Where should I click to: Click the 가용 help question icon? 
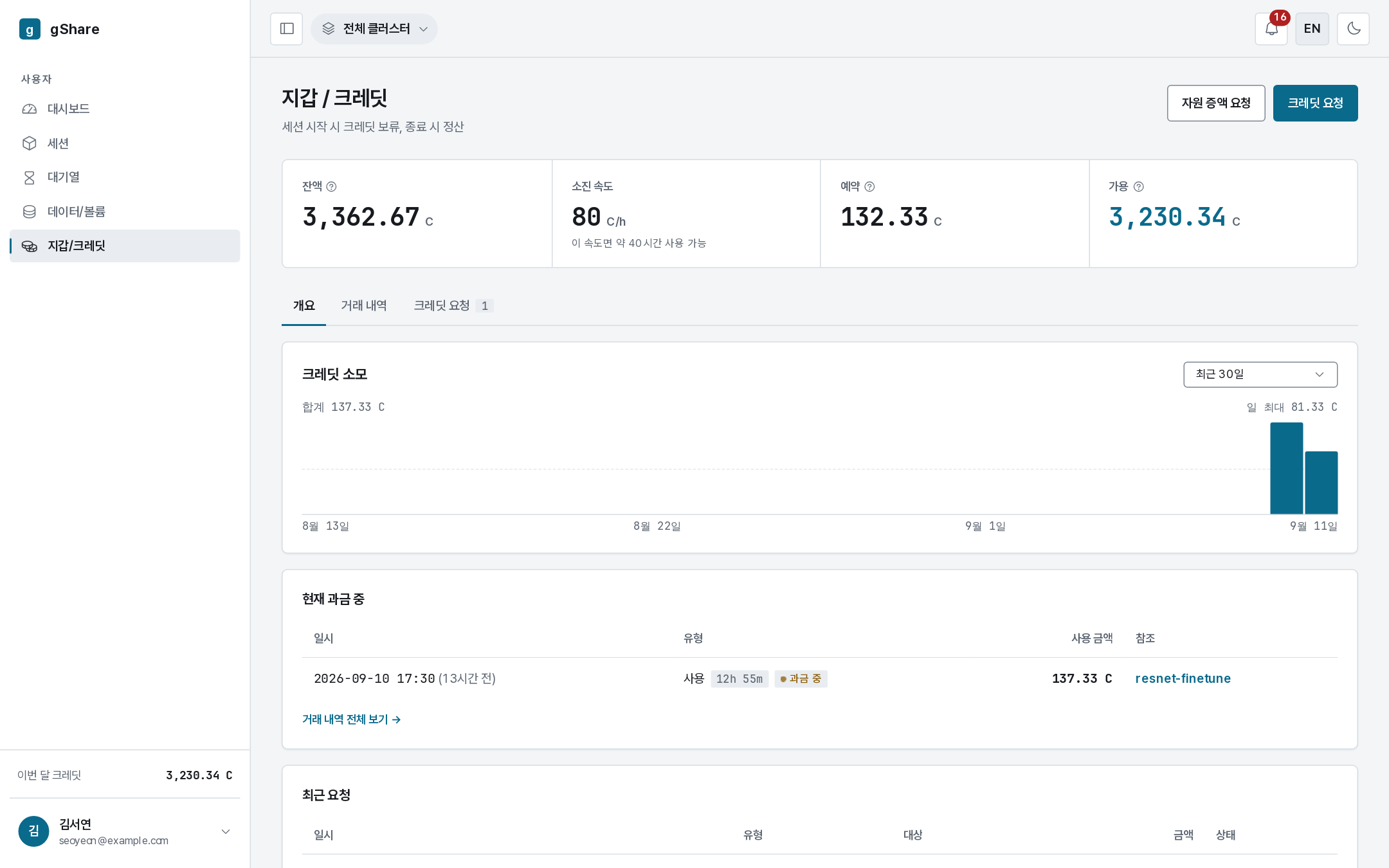tap(1138, 186)
